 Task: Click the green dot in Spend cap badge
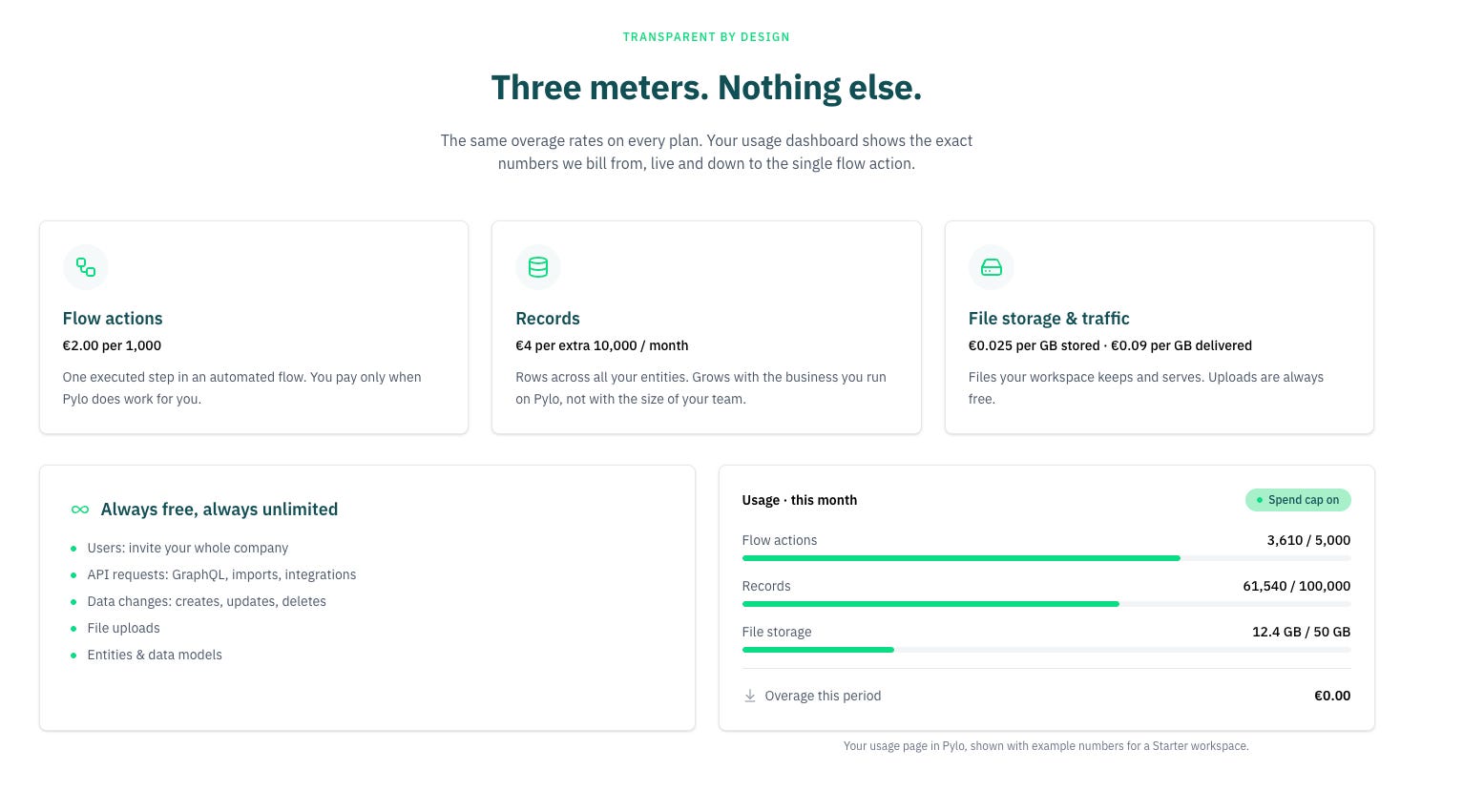point(1260,500)
